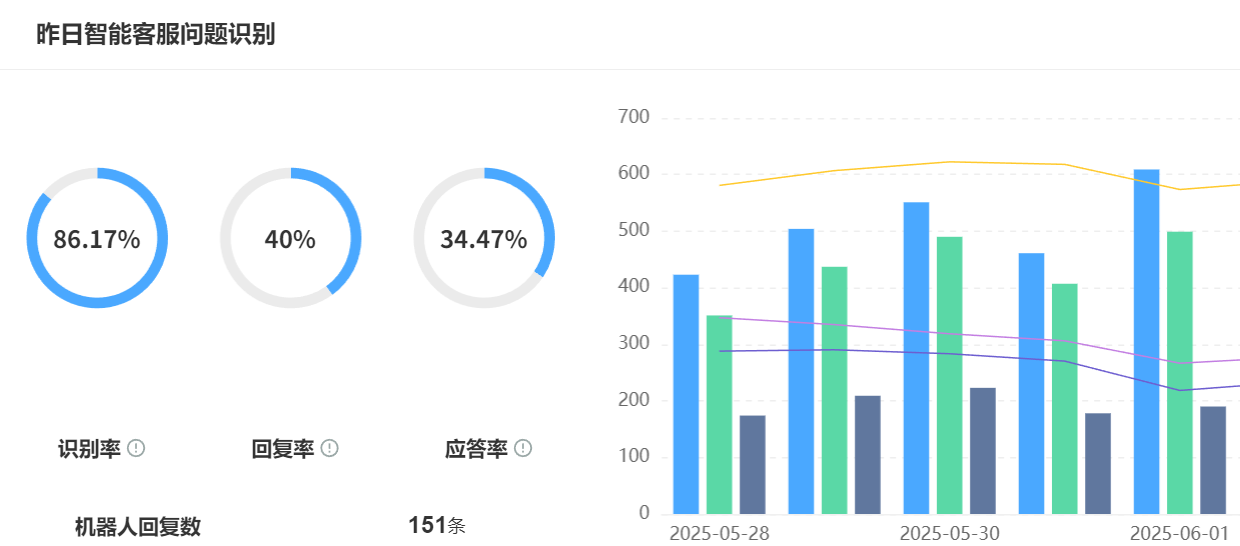Click the 40% reply rate ring

(x=290, y=239)
